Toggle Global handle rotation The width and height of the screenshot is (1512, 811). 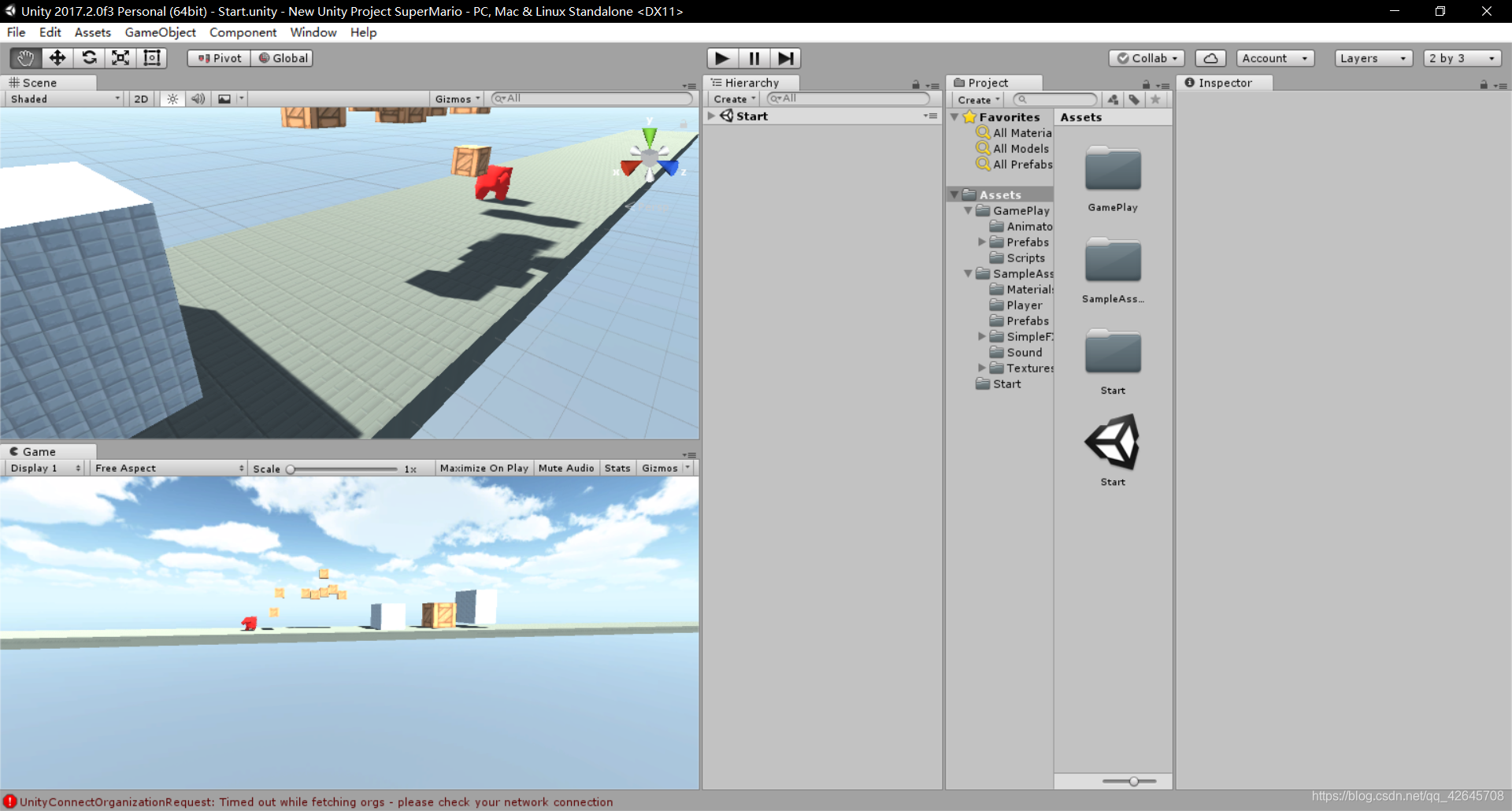pos(282,58)
